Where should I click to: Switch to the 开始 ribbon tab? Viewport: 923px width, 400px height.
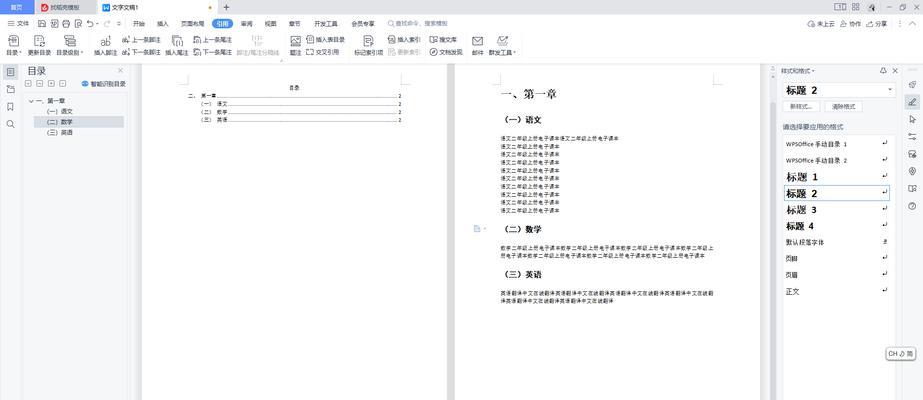pos(139,24)
